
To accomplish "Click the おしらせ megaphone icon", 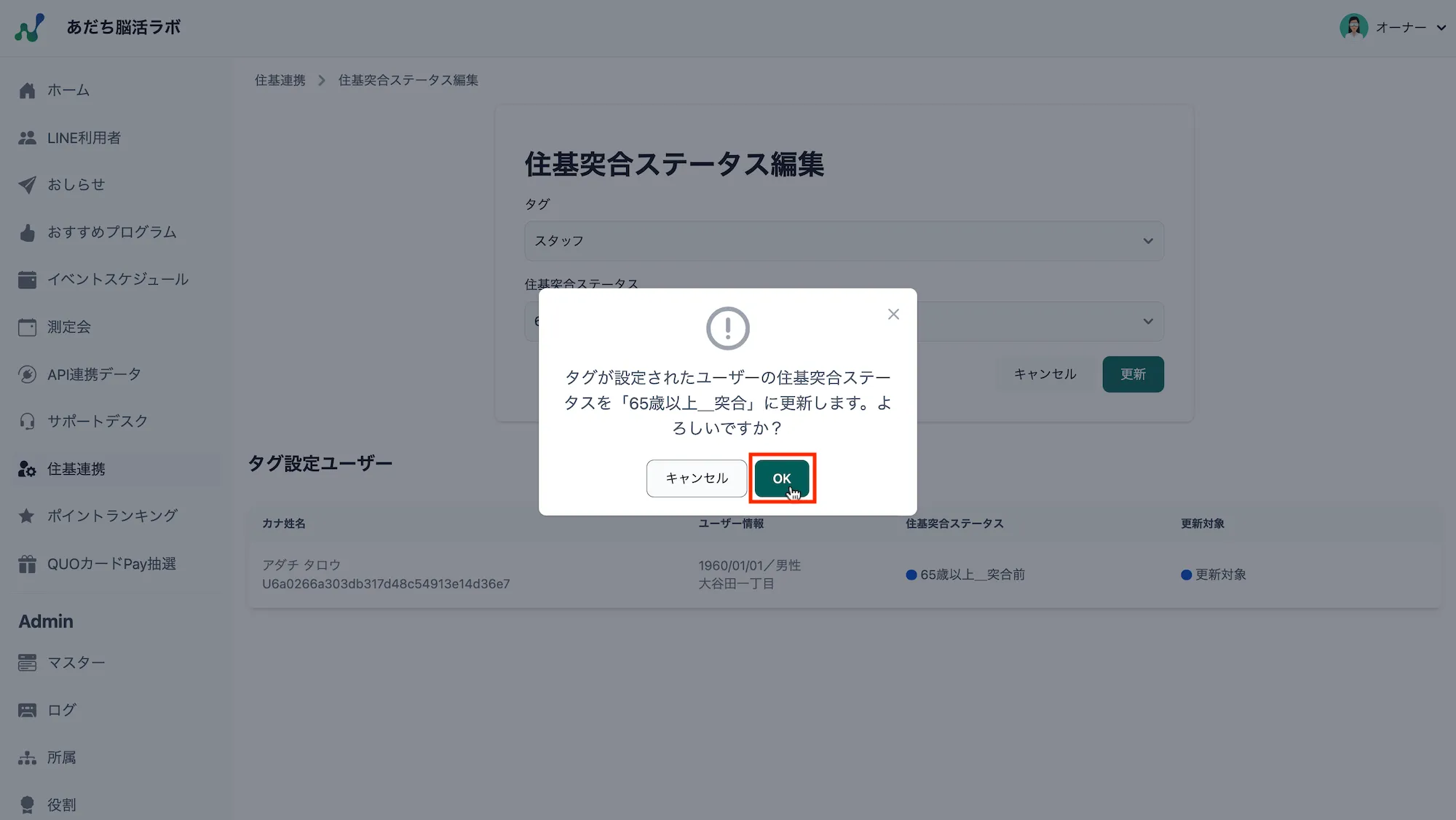I will pos(28,184).
